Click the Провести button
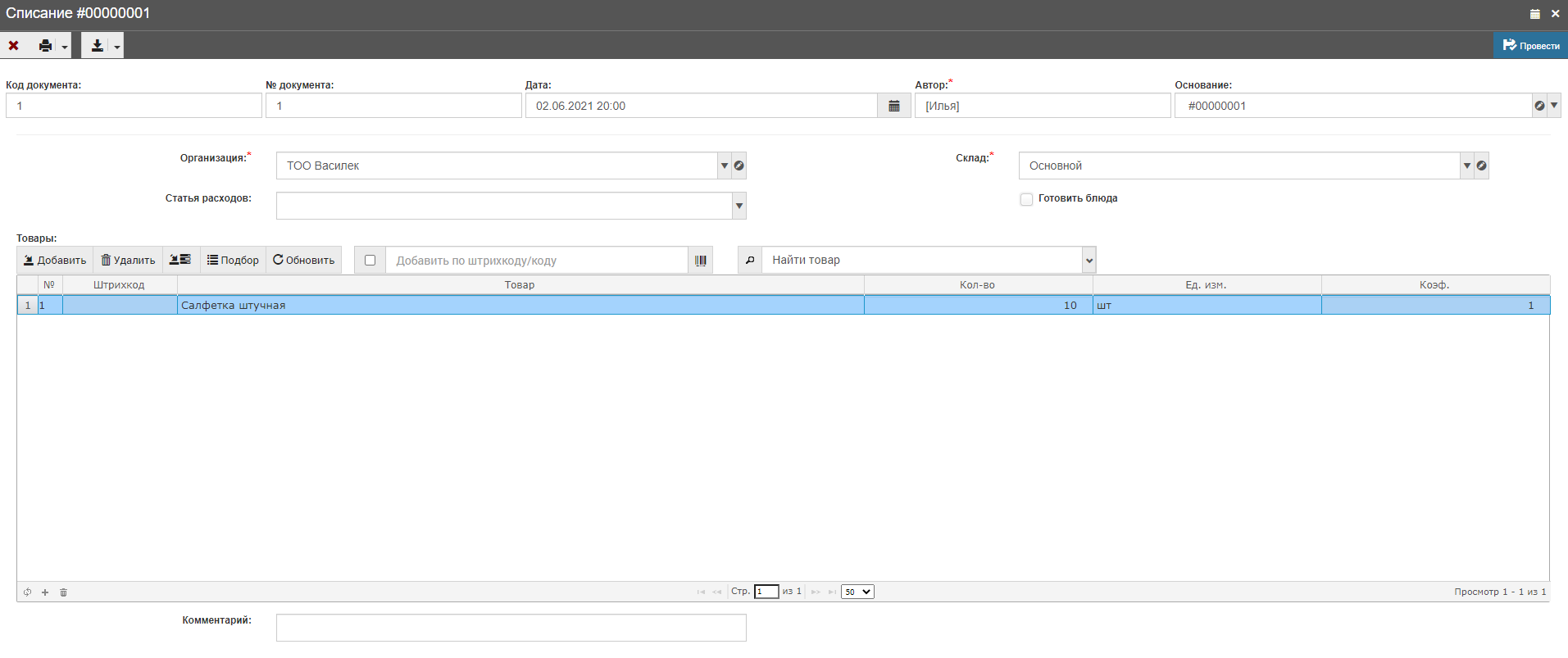Screen dimensions: 1568x658 [x=1530, y=46]
